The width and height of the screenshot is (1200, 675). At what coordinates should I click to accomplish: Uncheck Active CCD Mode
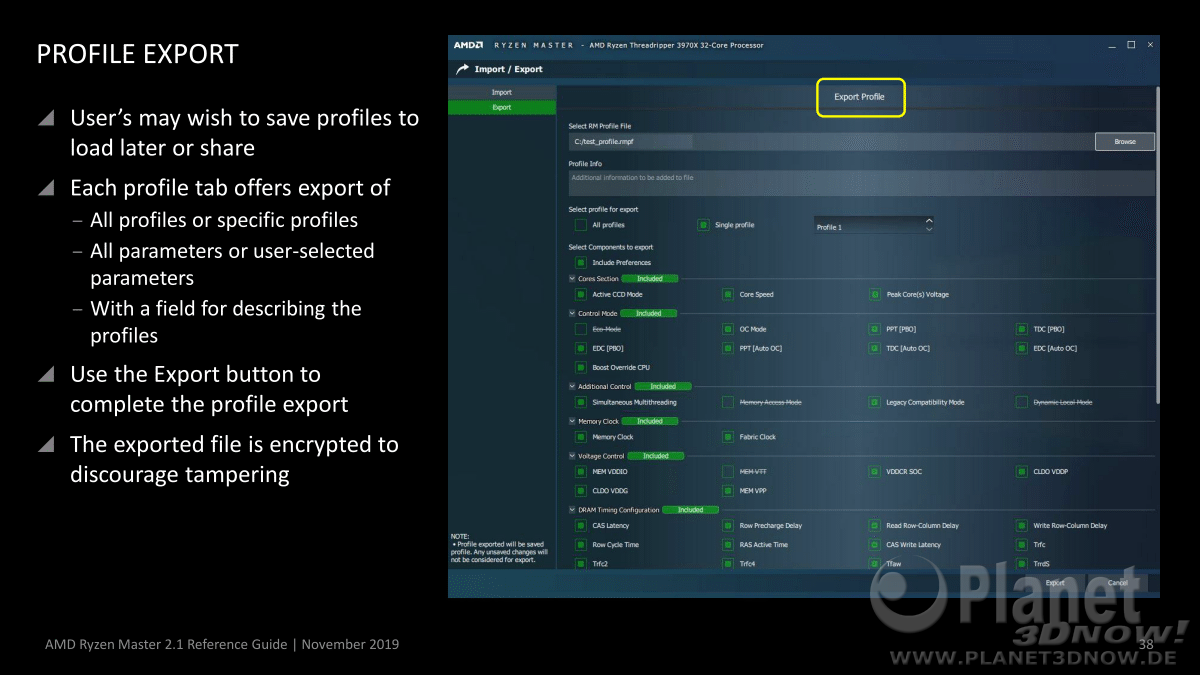click(581, 295)
